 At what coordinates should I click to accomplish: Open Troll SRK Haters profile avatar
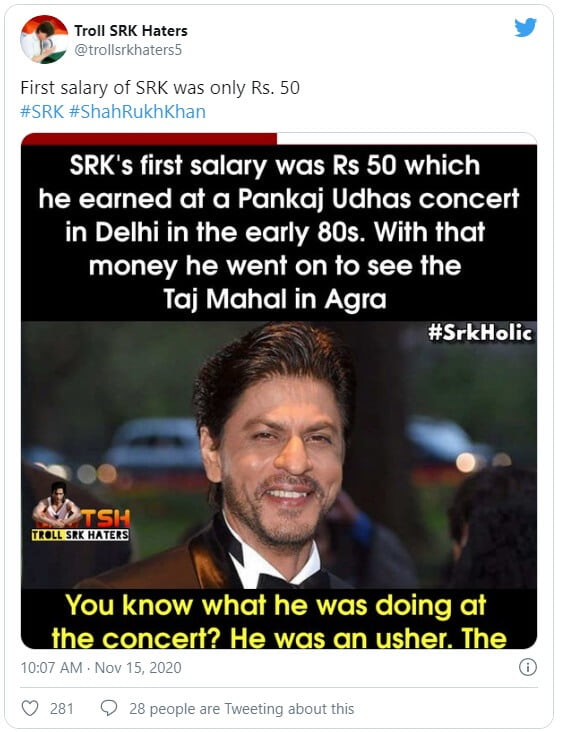click(44, 39)
